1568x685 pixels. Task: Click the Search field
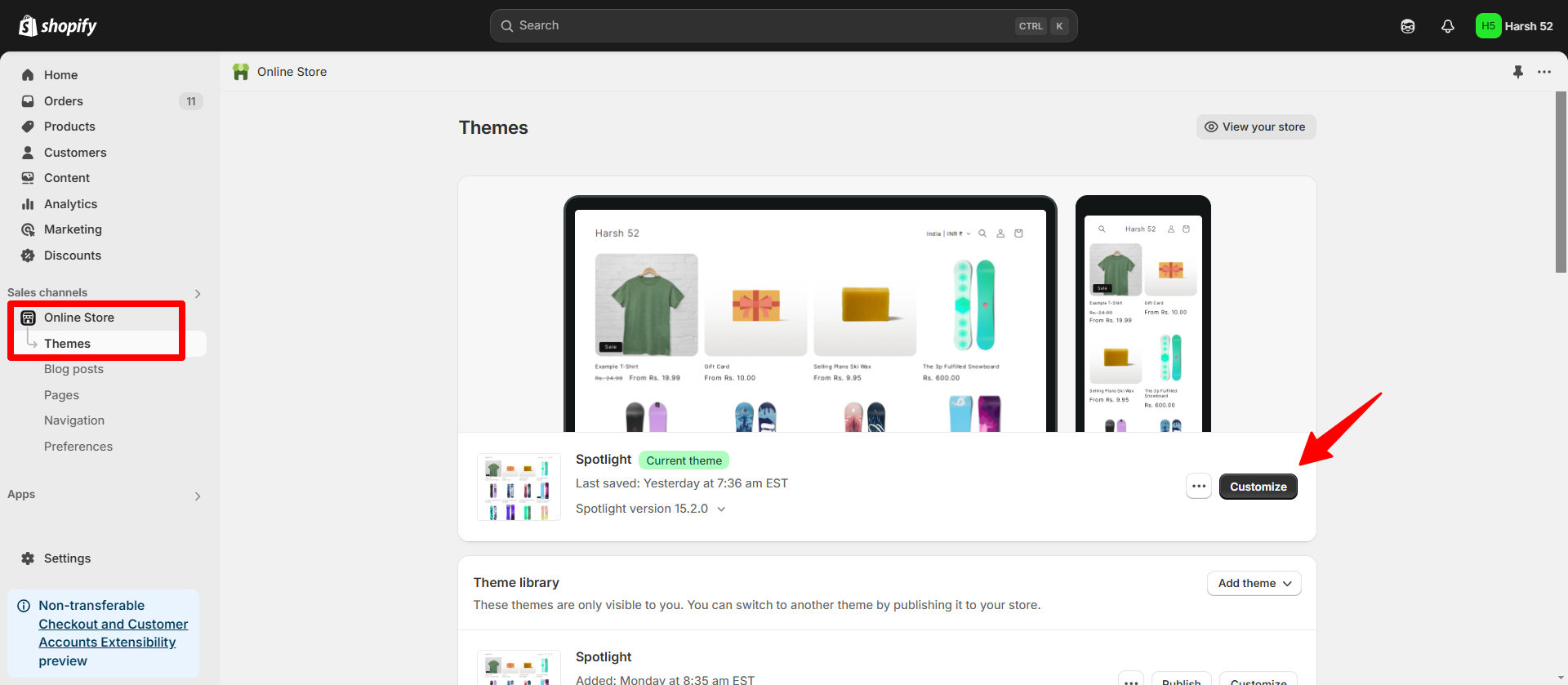783,26
